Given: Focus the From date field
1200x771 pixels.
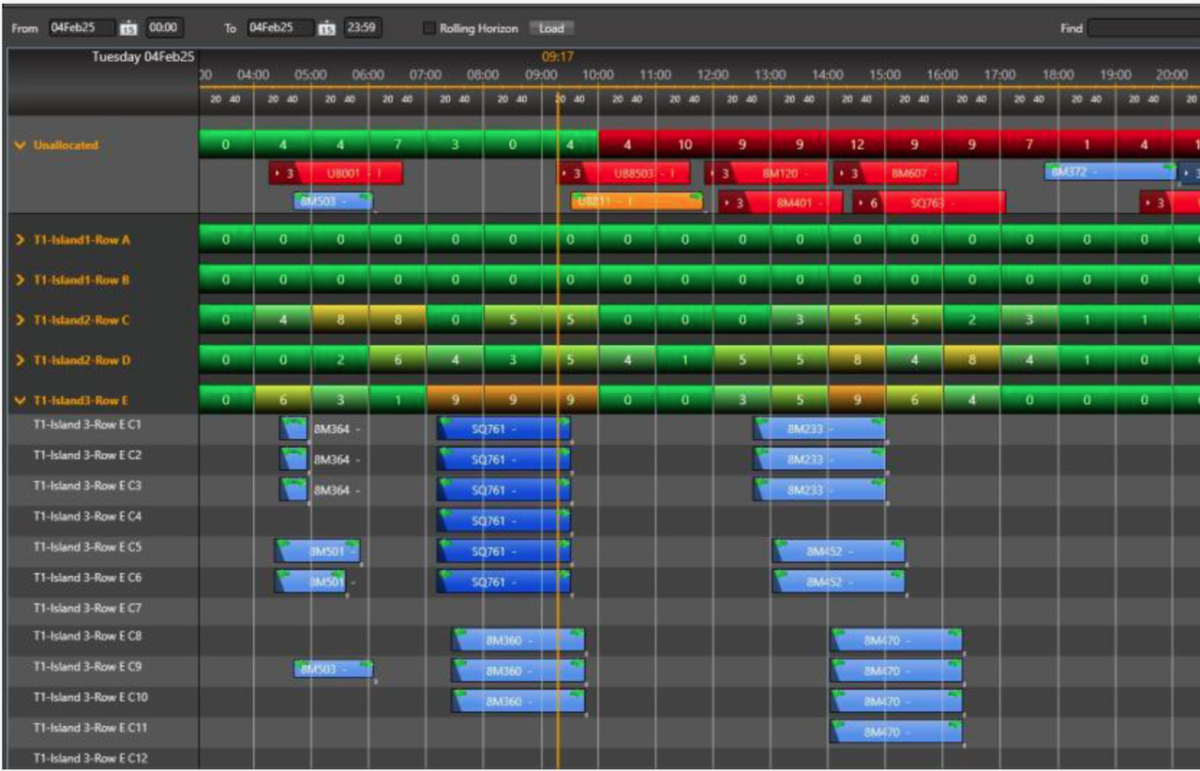Looking at the screenshot, I should click(81, 28).
